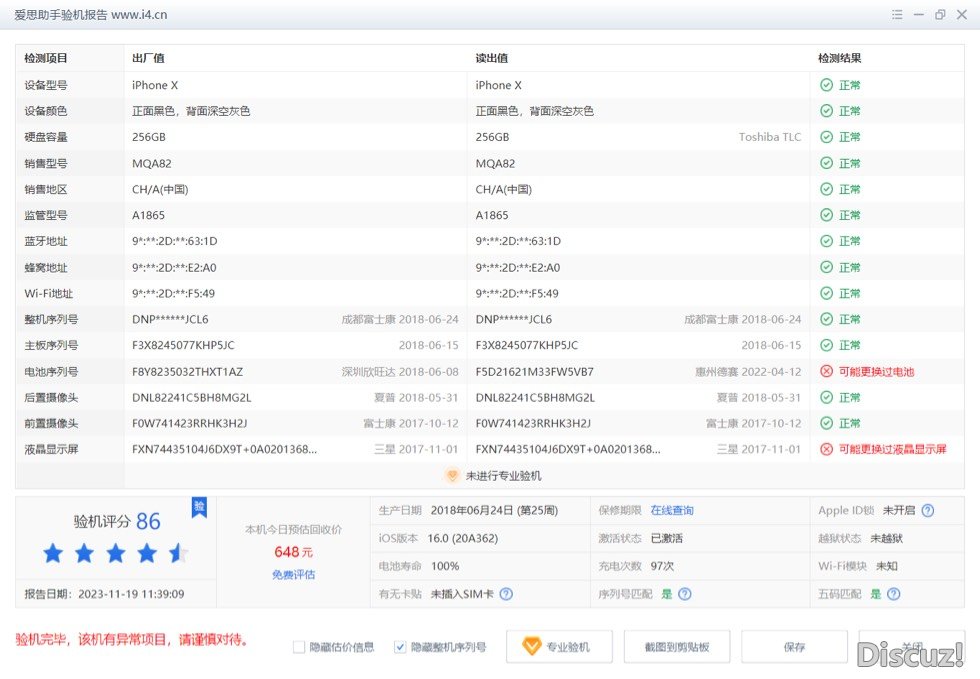This screenshot has height=679, width=980.
Task: Click the 出厂值 column header
Action: pos(148,58)
